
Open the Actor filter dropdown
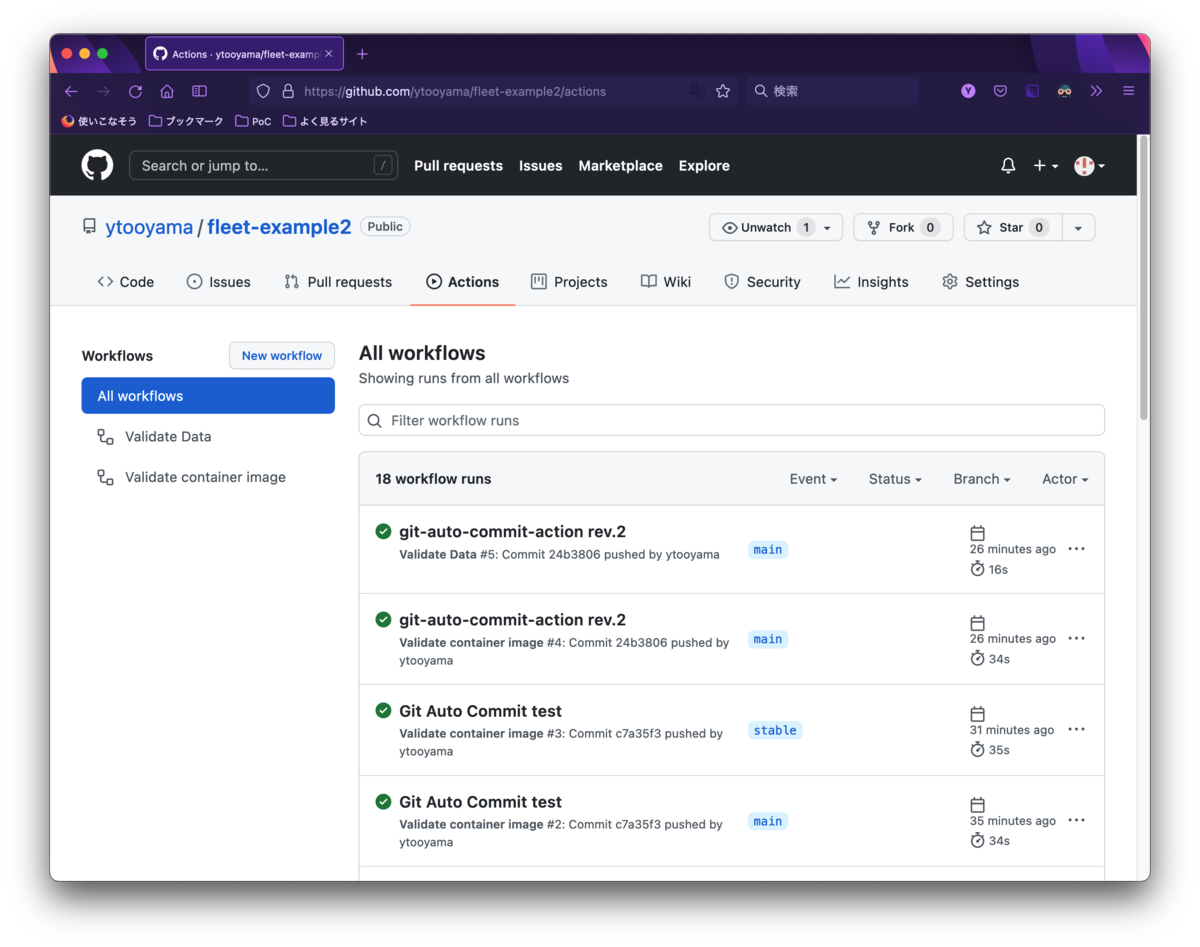coord(1065,479)
